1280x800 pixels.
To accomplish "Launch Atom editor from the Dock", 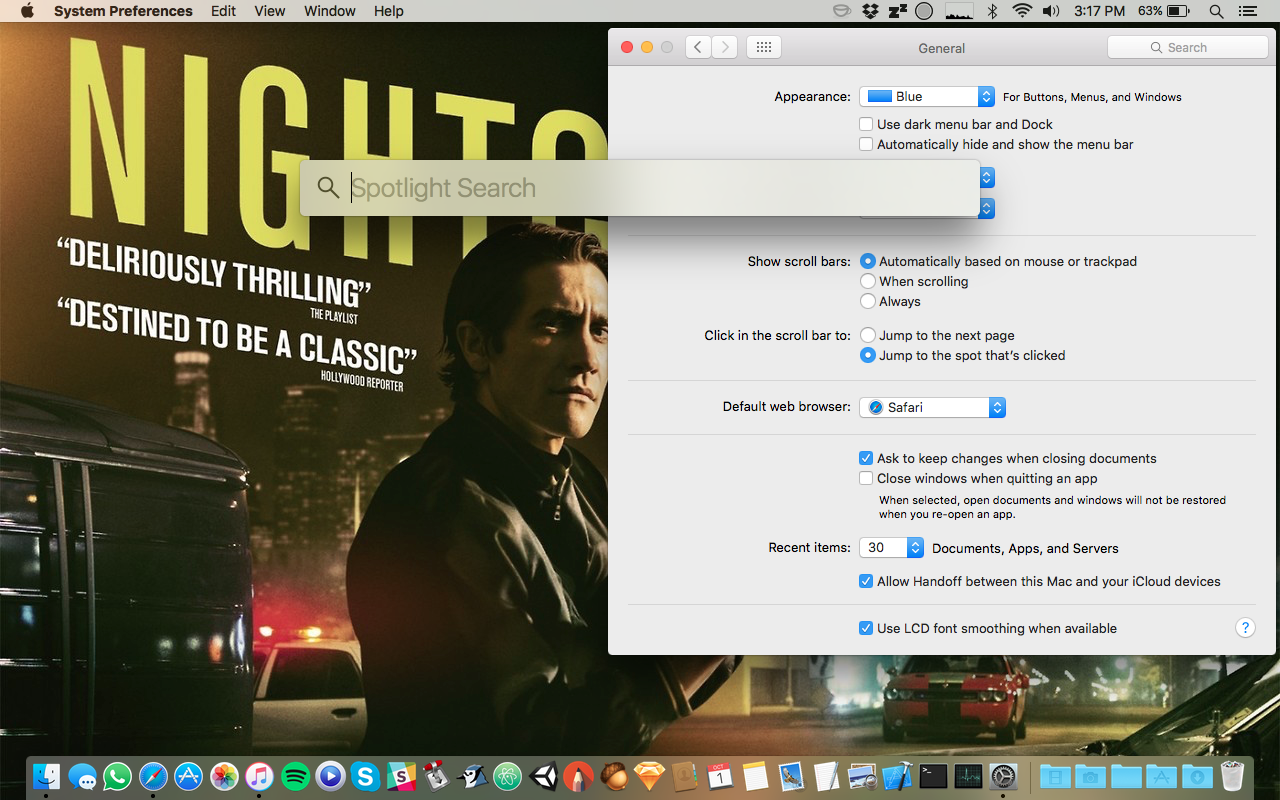I will [x=508, y=776].
